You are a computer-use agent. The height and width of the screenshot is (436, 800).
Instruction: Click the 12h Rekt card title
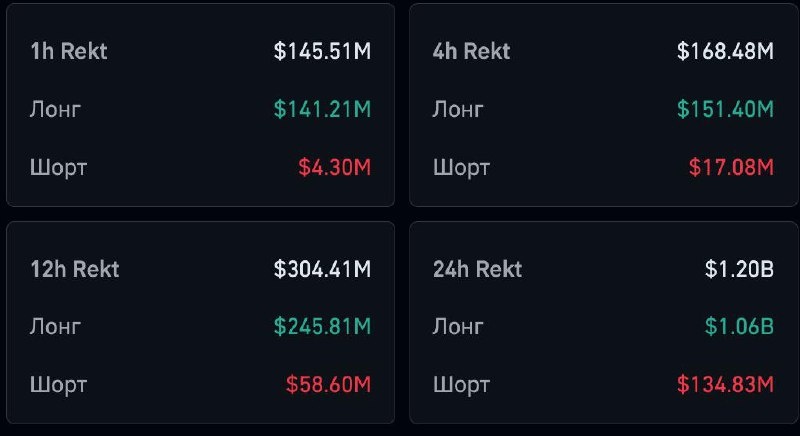coord(74,269)
